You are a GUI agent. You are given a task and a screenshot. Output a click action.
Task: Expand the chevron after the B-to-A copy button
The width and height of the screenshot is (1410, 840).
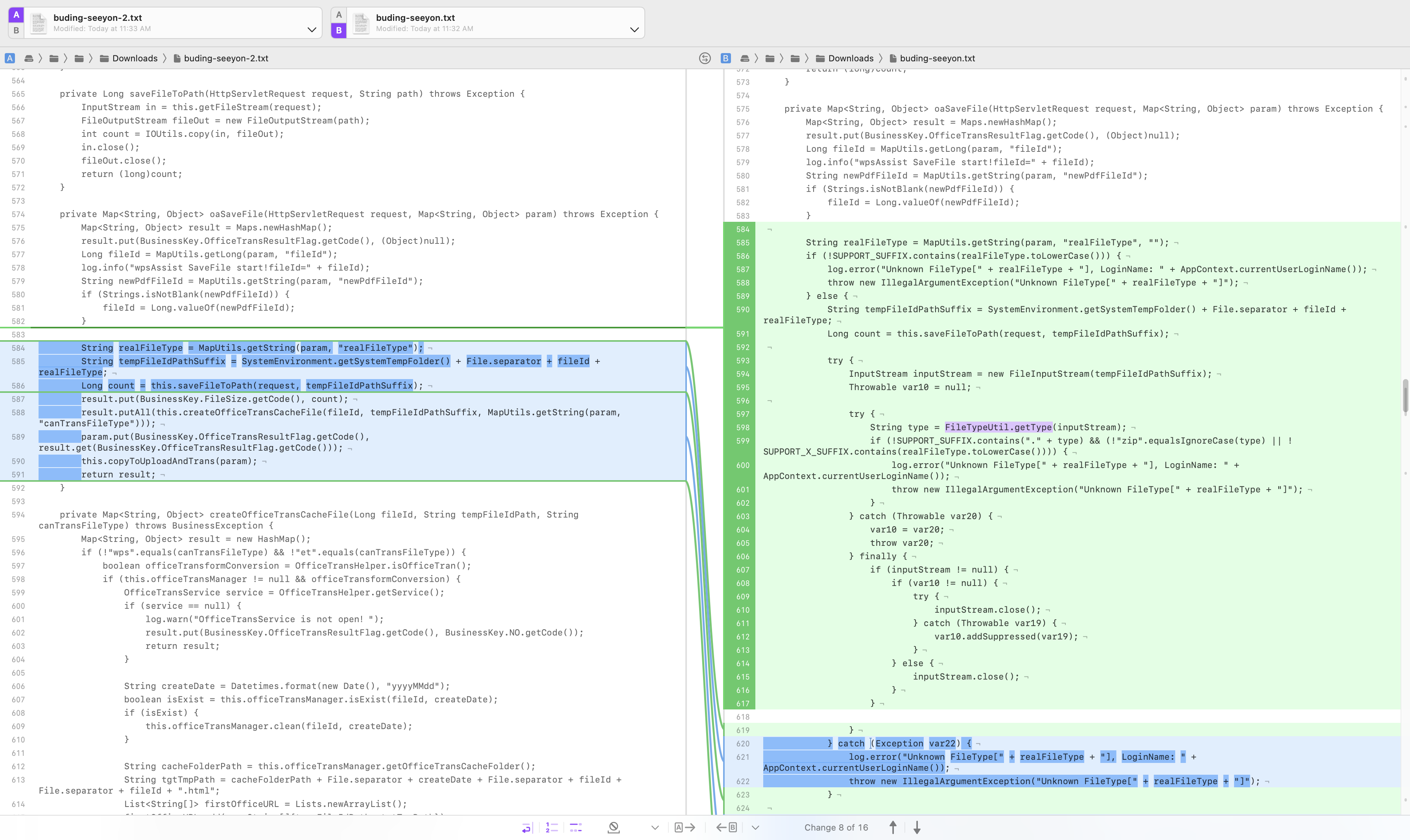755,827
